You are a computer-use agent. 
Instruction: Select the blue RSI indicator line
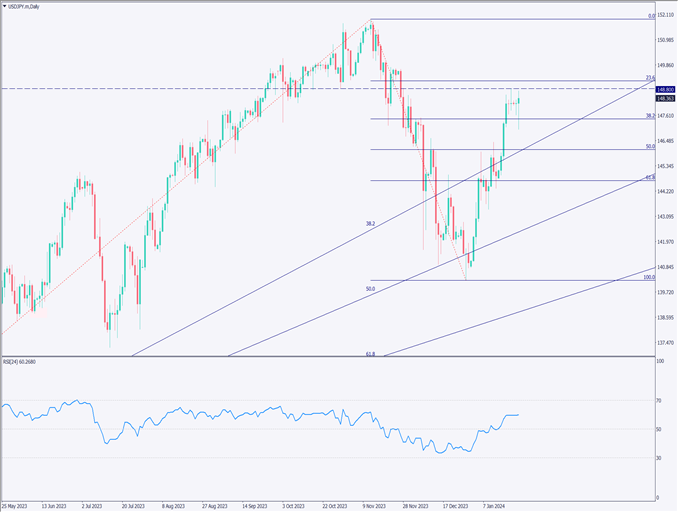tap(200, 412)
